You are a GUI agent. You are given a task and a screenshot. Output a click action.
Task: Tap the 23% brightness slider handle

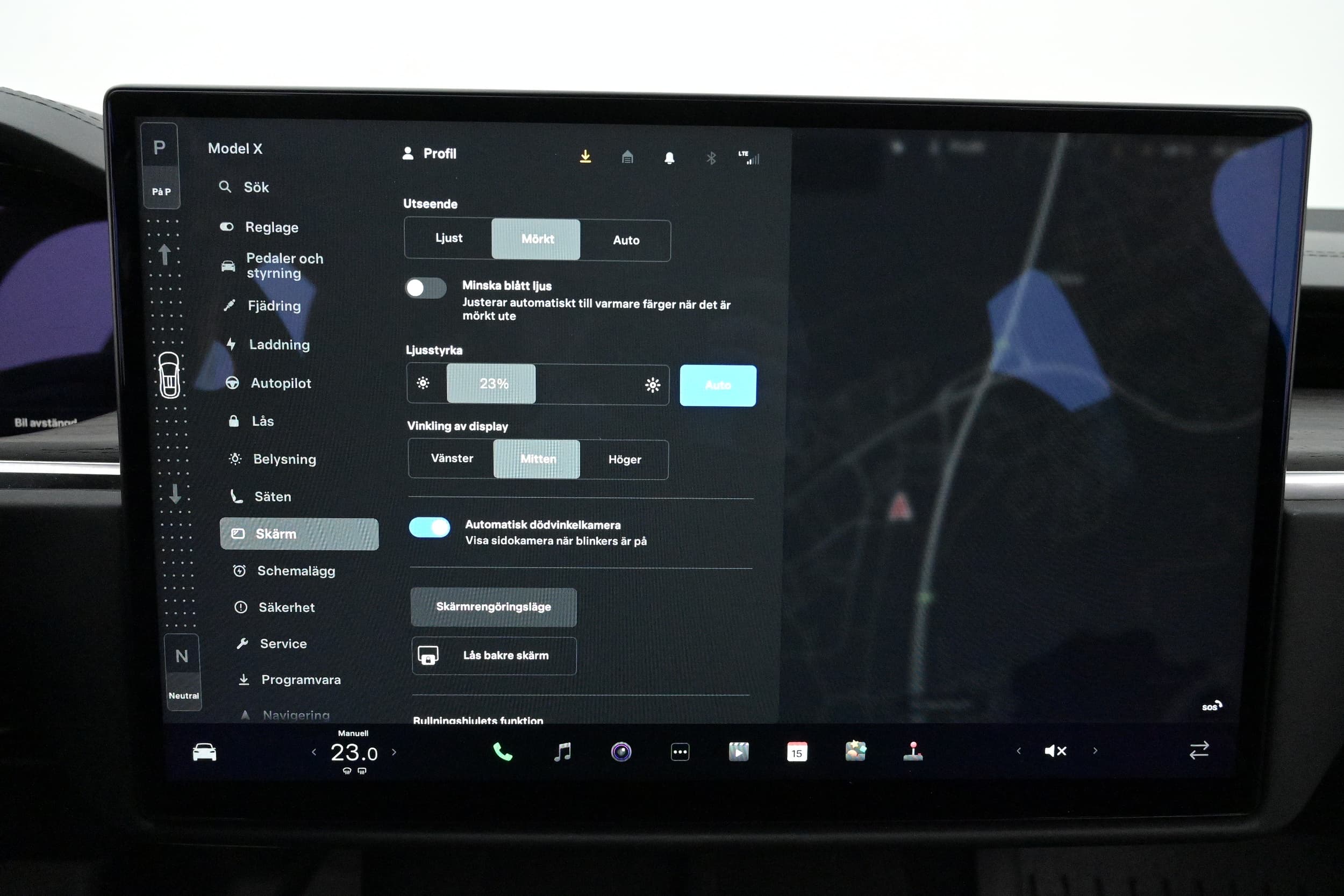[x=491, y=383]
